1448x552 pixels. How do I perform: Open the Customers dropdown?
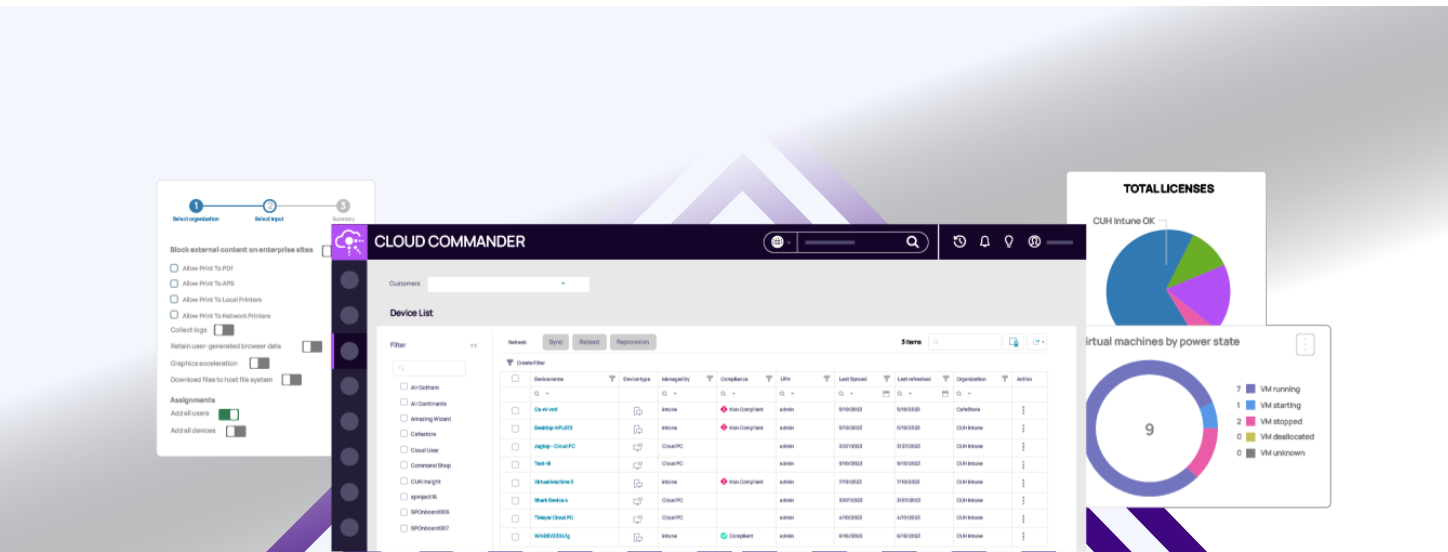point(508,284)
